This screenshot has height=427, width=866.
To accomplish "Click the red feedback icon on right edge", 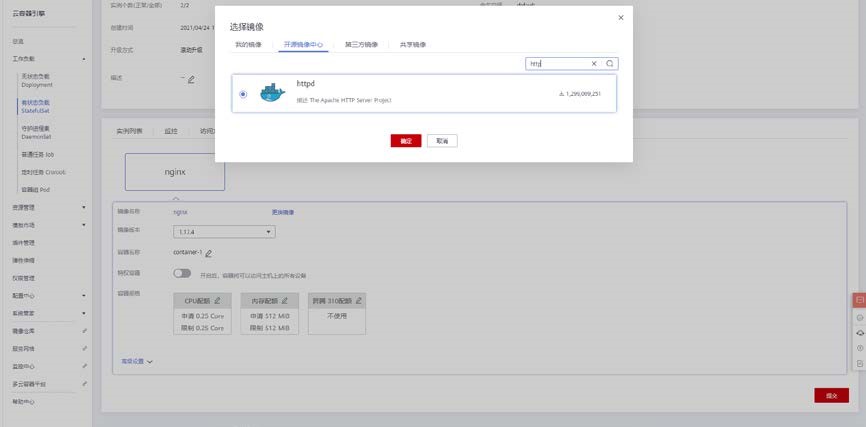I will point(859,300).
